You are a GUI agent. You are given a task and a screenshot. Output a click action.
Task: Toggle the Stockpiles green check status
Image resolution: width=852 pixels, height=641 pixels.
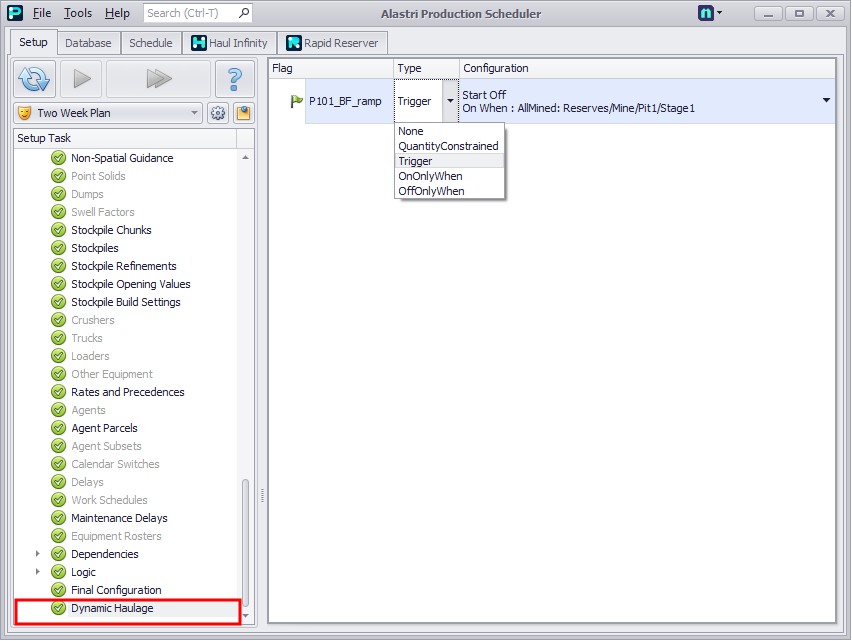[58, 248]
